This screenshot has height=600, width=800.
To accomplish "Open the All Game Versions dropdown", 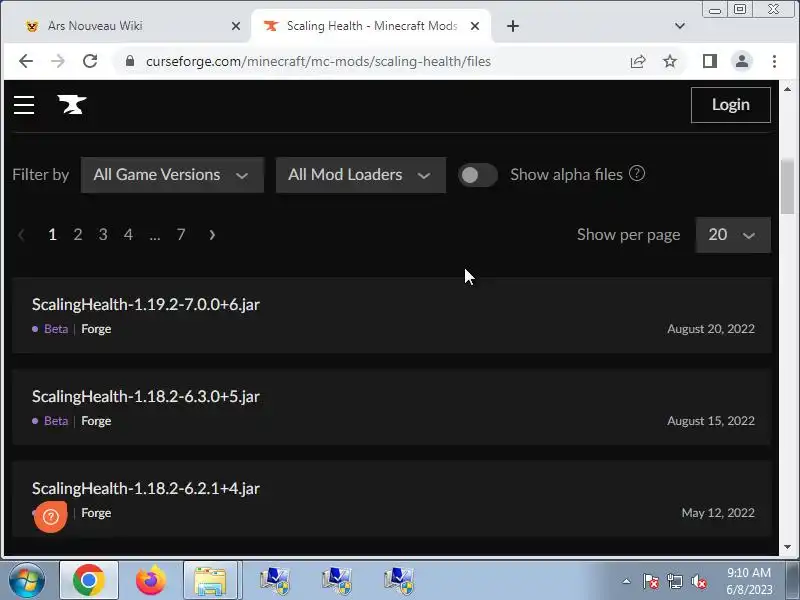I will [x=172, y=175].
